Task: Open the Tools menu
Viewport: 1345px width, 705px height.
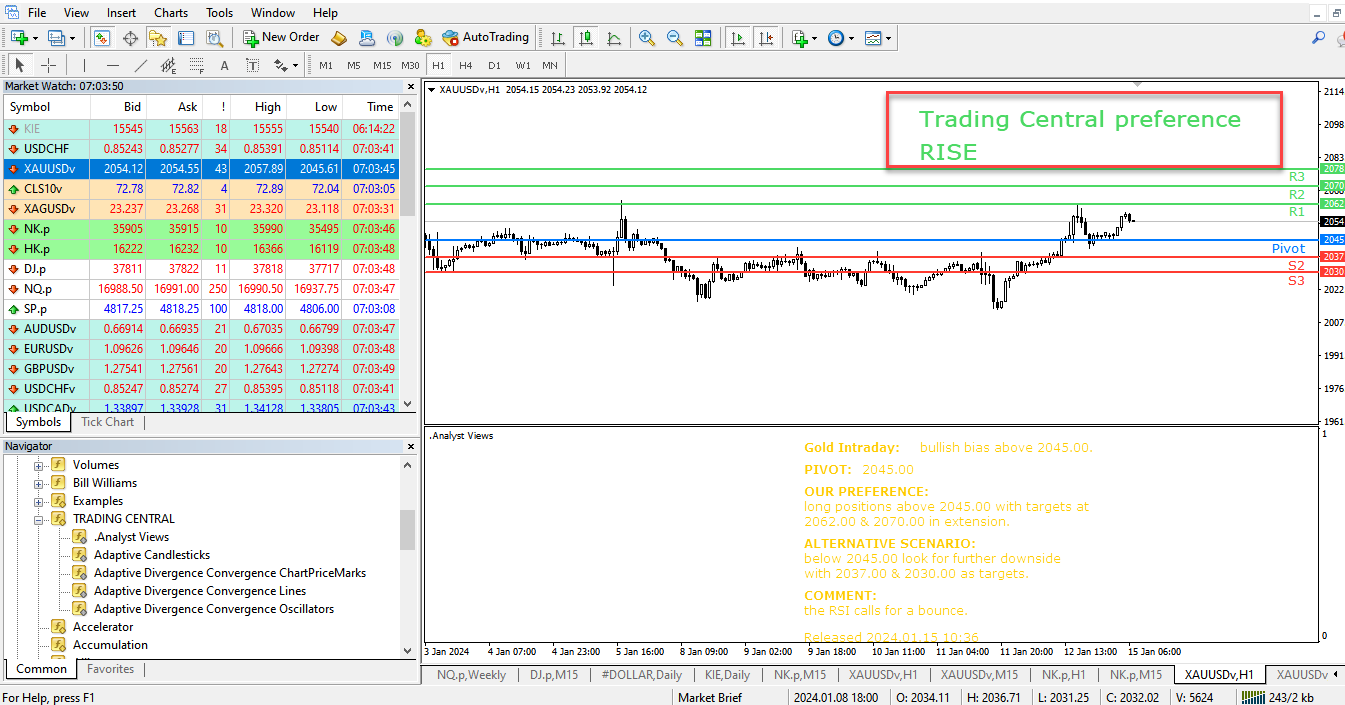Action: [x=219, y=13]
